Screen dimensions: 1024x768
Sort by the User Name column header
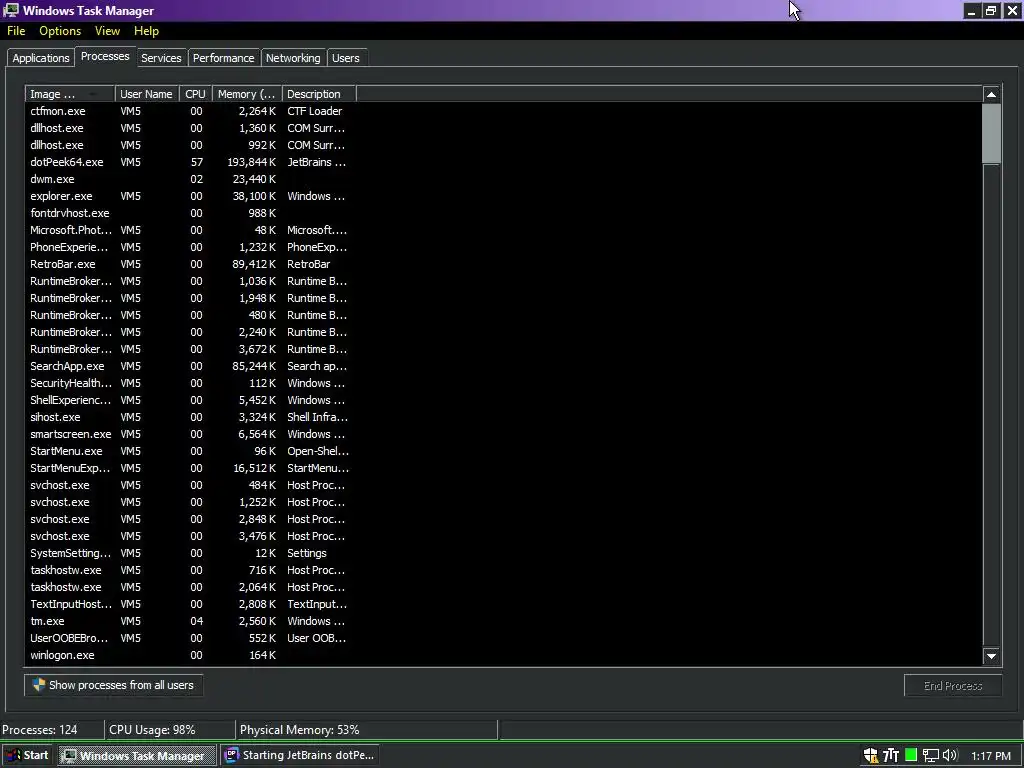click(x=147, y=94)
